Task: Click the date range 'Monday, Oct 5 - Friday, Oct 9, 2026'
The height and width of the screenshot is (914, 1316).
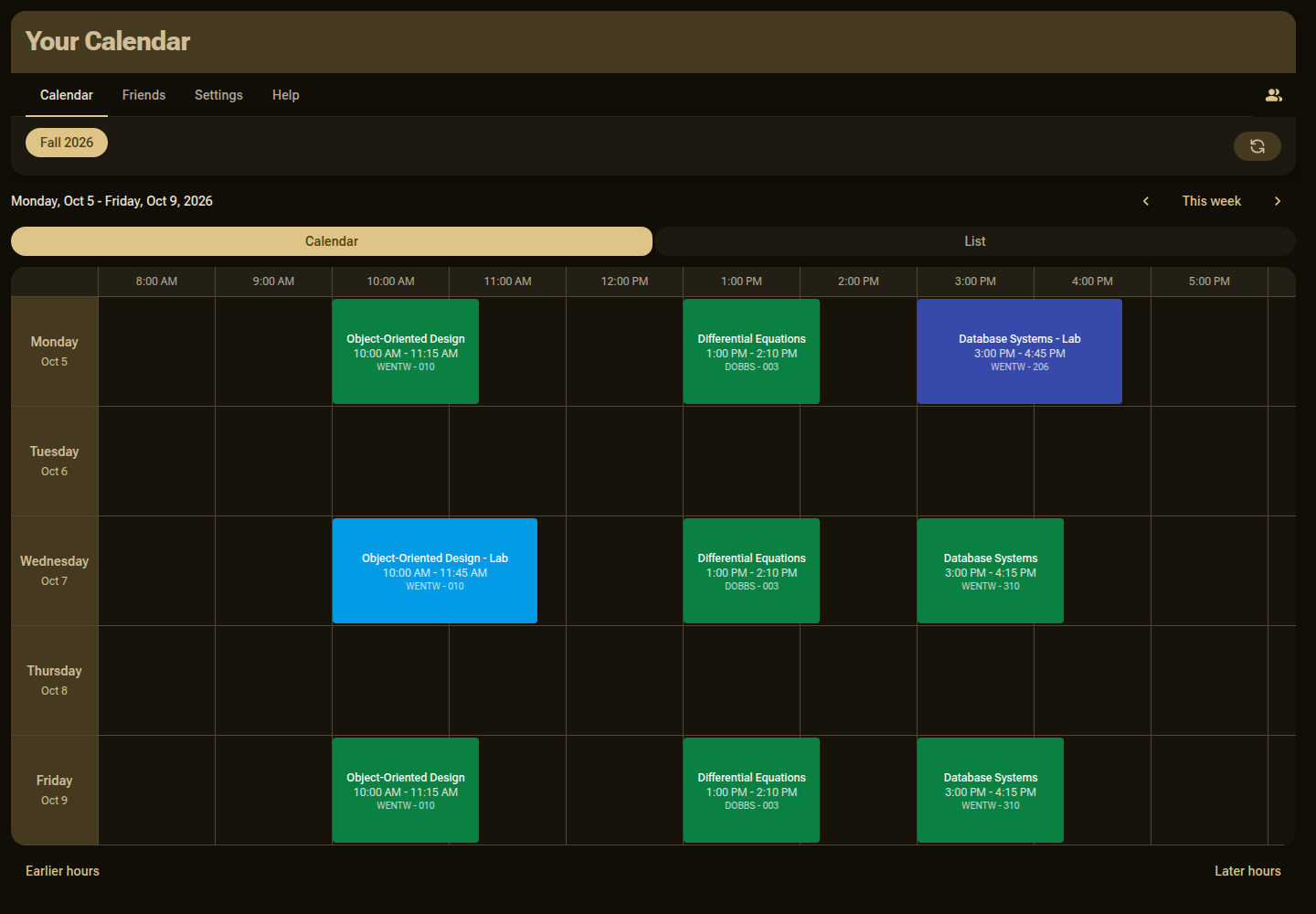Action: [111, 201]
